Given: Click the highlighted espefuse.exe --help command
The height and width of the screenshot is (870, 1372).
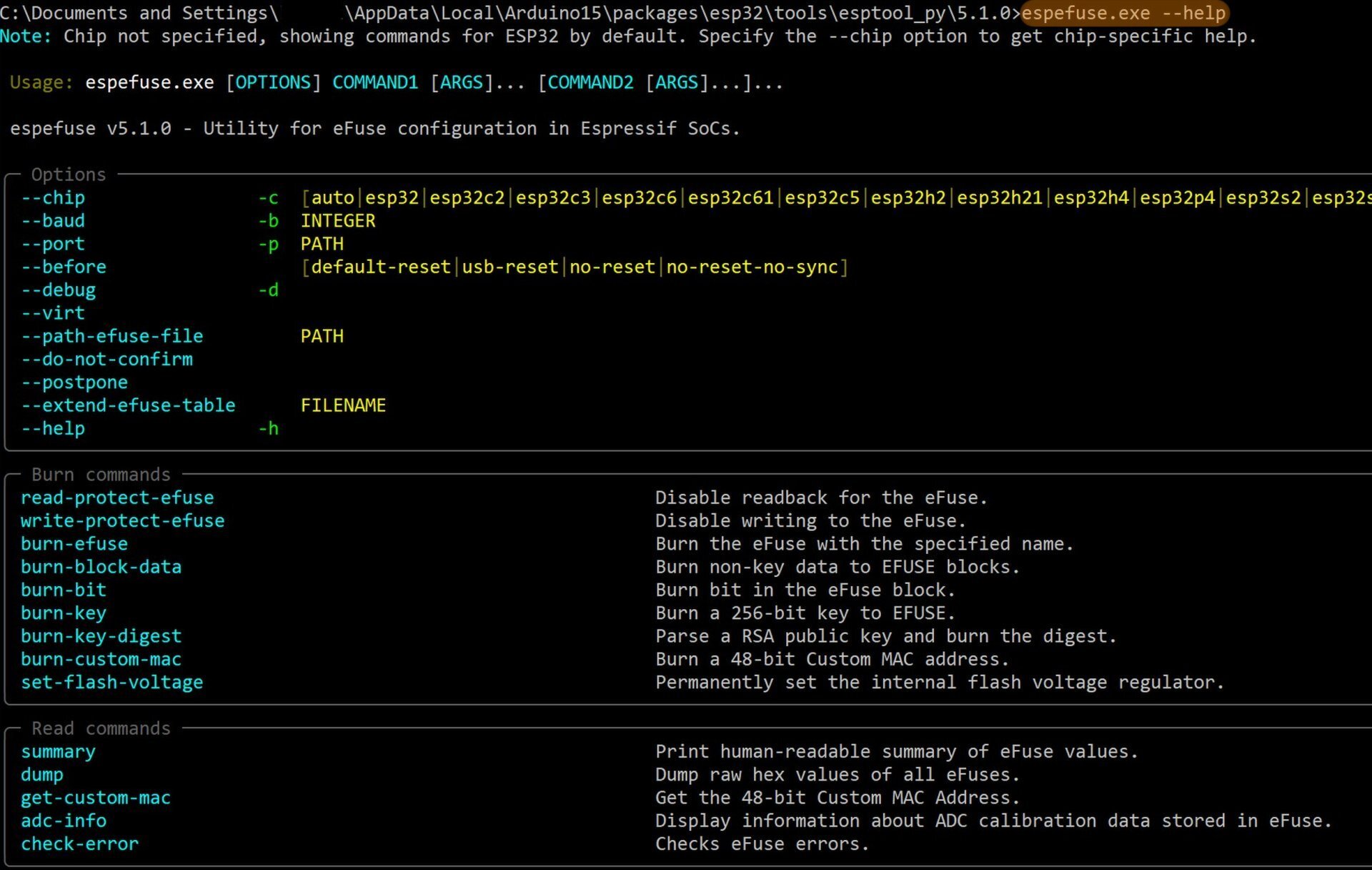Looking at the screenshot, I should pyautogui.click(x=1123, y=13).
